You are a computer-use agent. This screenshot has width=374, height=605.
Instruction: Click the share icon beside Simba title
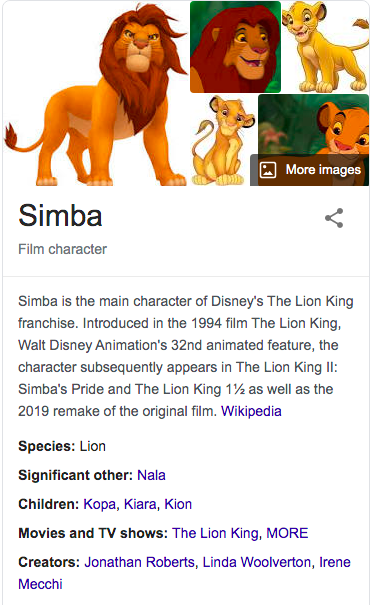334,218
